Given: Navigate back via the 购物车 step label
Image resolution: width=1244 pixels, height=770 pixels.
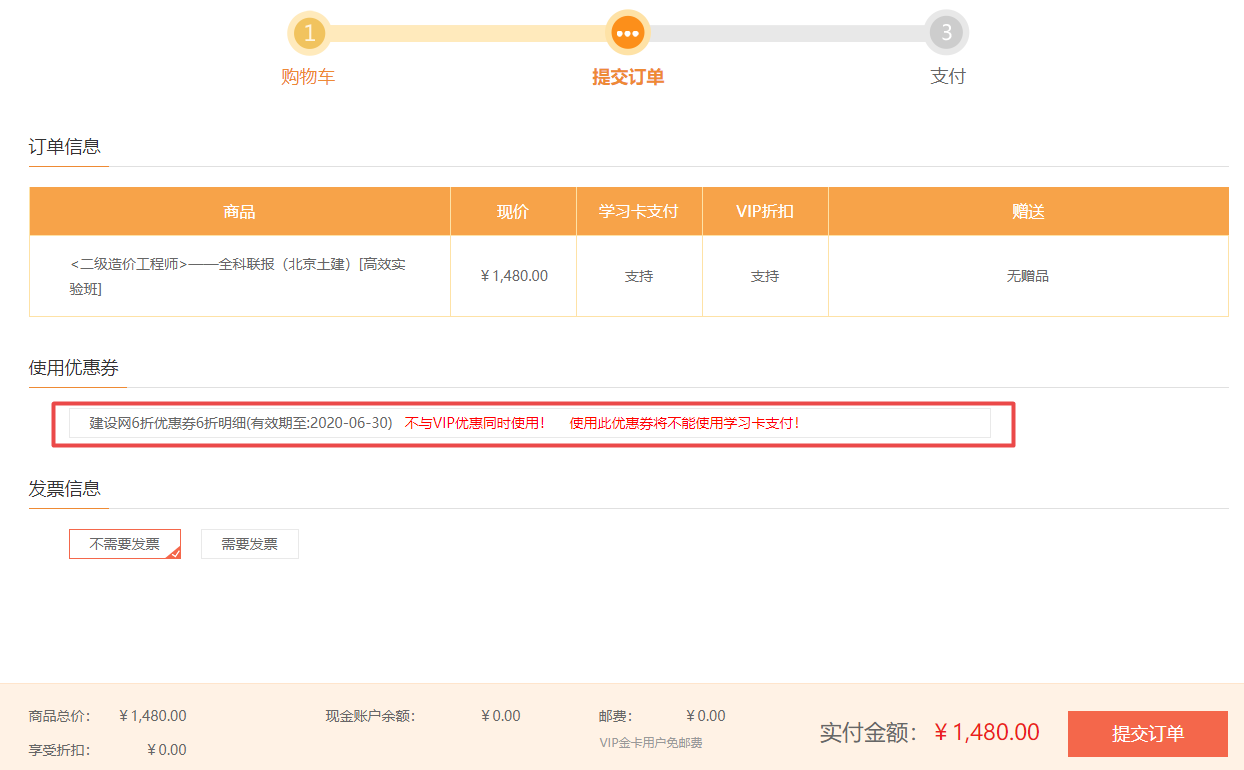Looking at the screenshot, I should (x=310, y=76).
